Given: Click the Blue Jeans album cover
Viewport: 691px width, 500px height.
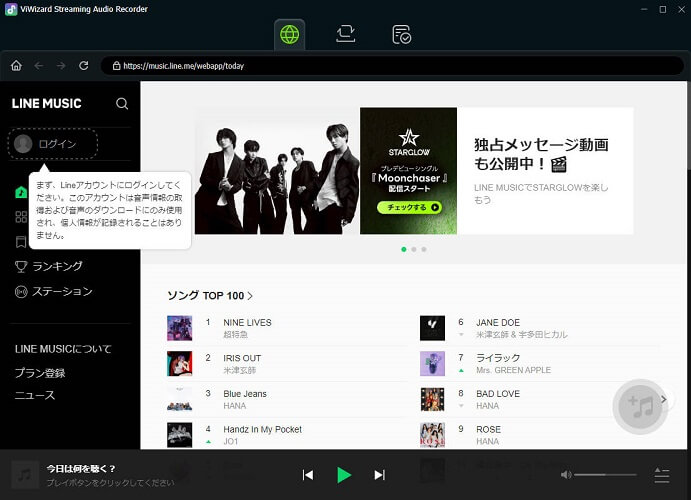Looking at the screenshot, I should [179, 399].
